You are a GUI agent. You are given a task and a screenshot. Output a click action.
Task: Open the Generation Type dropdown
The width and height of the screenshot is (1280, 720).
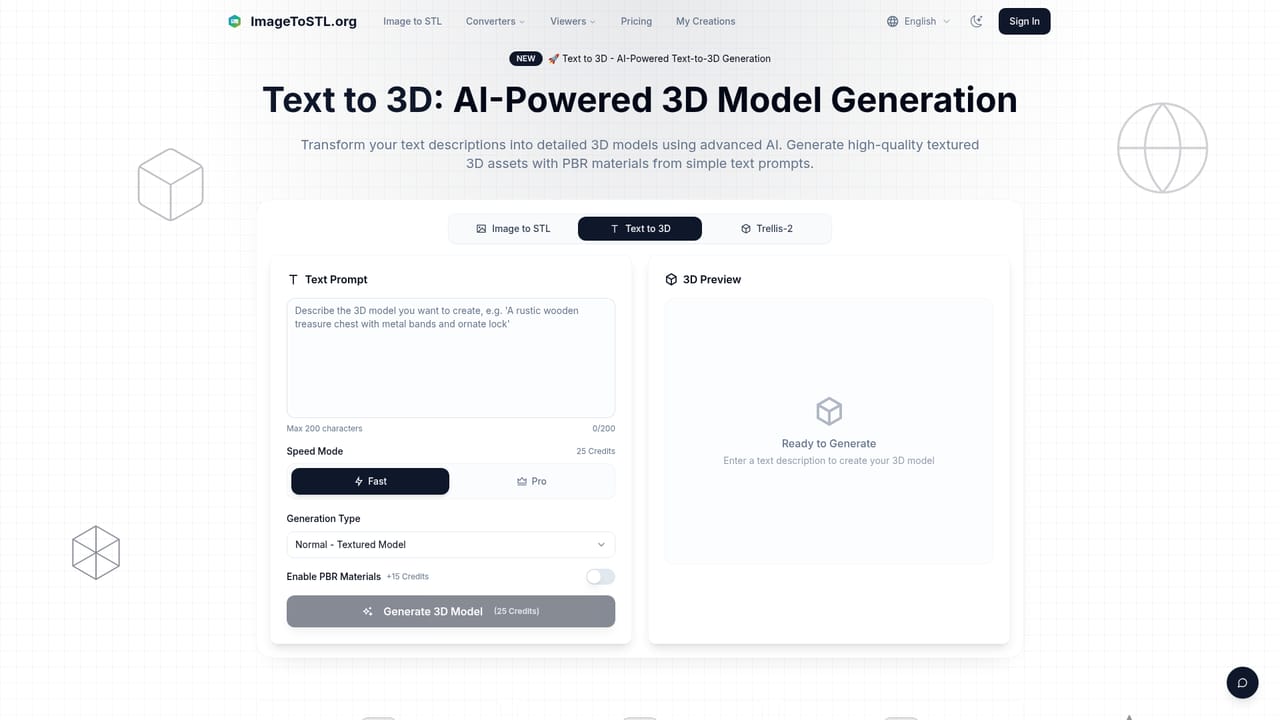click(451, 544)
